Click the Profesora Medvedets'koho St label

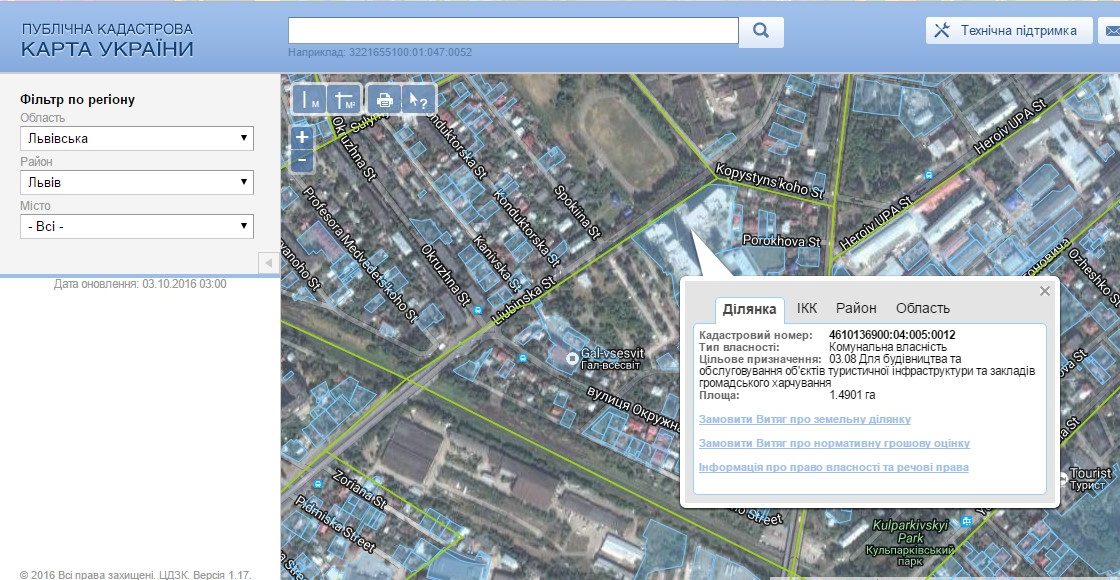[359, 254]
